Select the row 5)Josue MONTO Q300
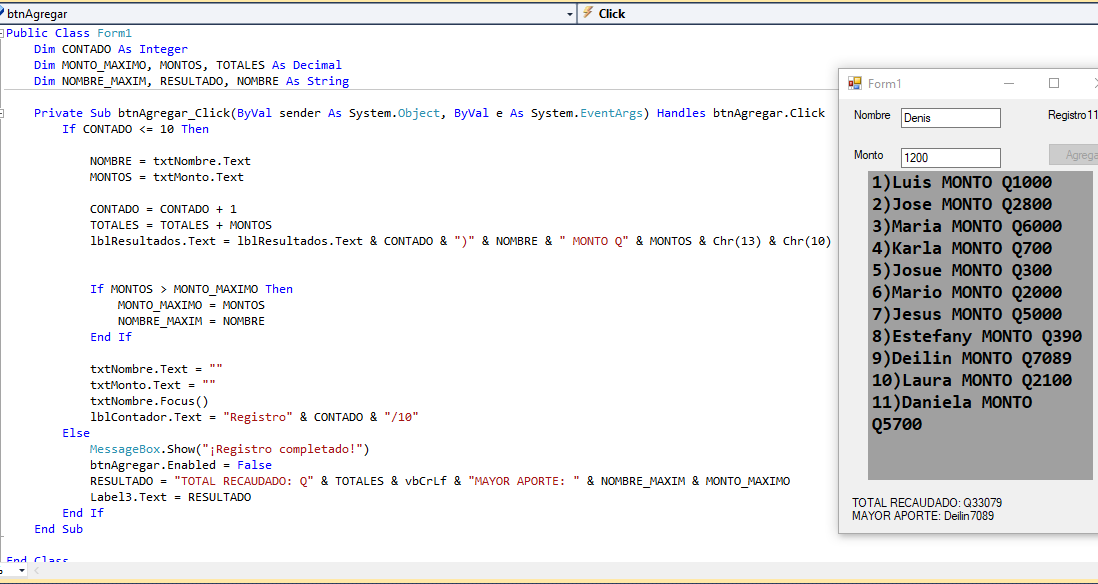Image resolution: width=1098 pixels, height=584 pixels. 961,270
